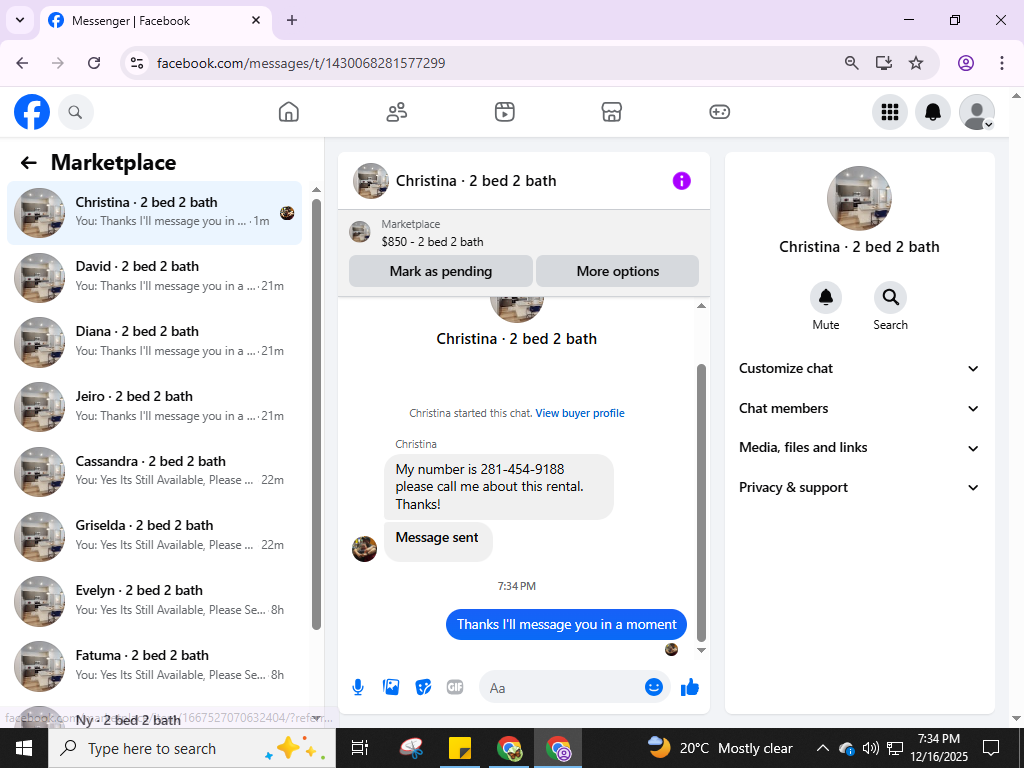
Task: Open David 2 bed 2 bath conversation
Action: tap(154, 277)
